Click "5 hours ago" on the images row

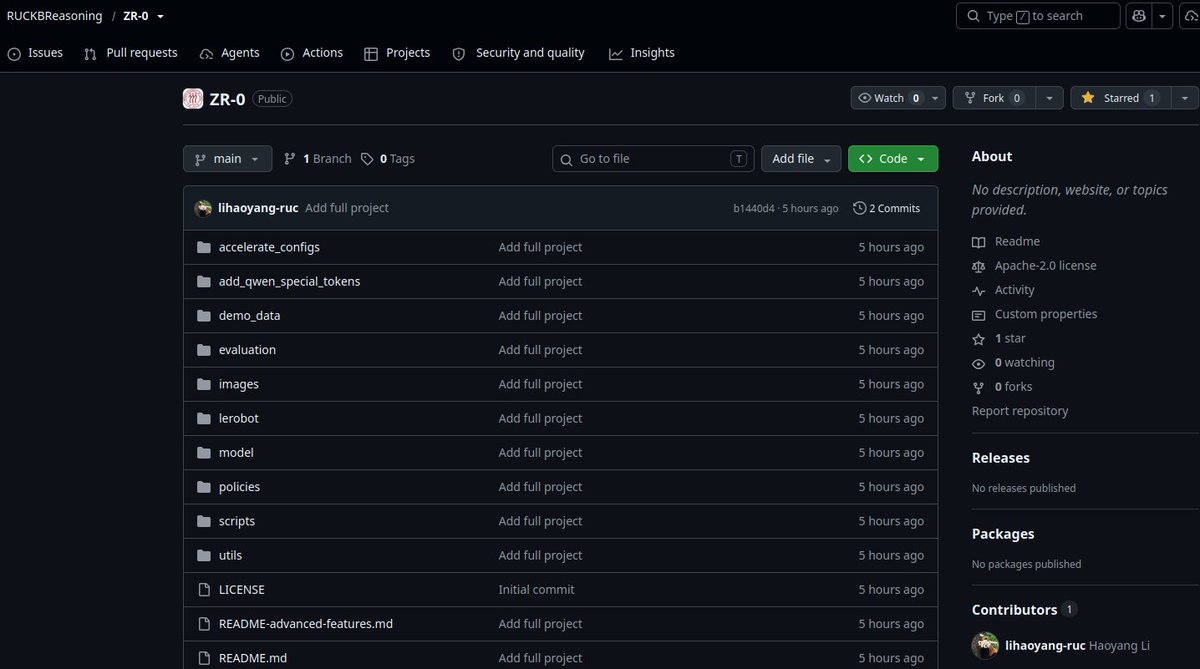(x=891, y=384)
